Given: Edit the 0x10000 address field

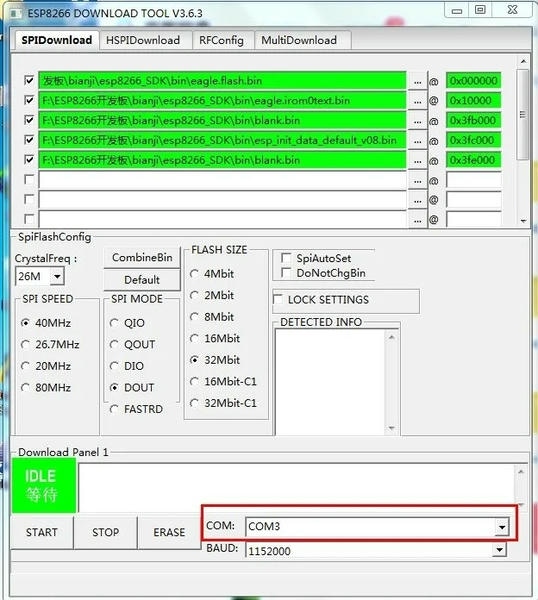Looking at the screenshot, I should tap(473, 101).
